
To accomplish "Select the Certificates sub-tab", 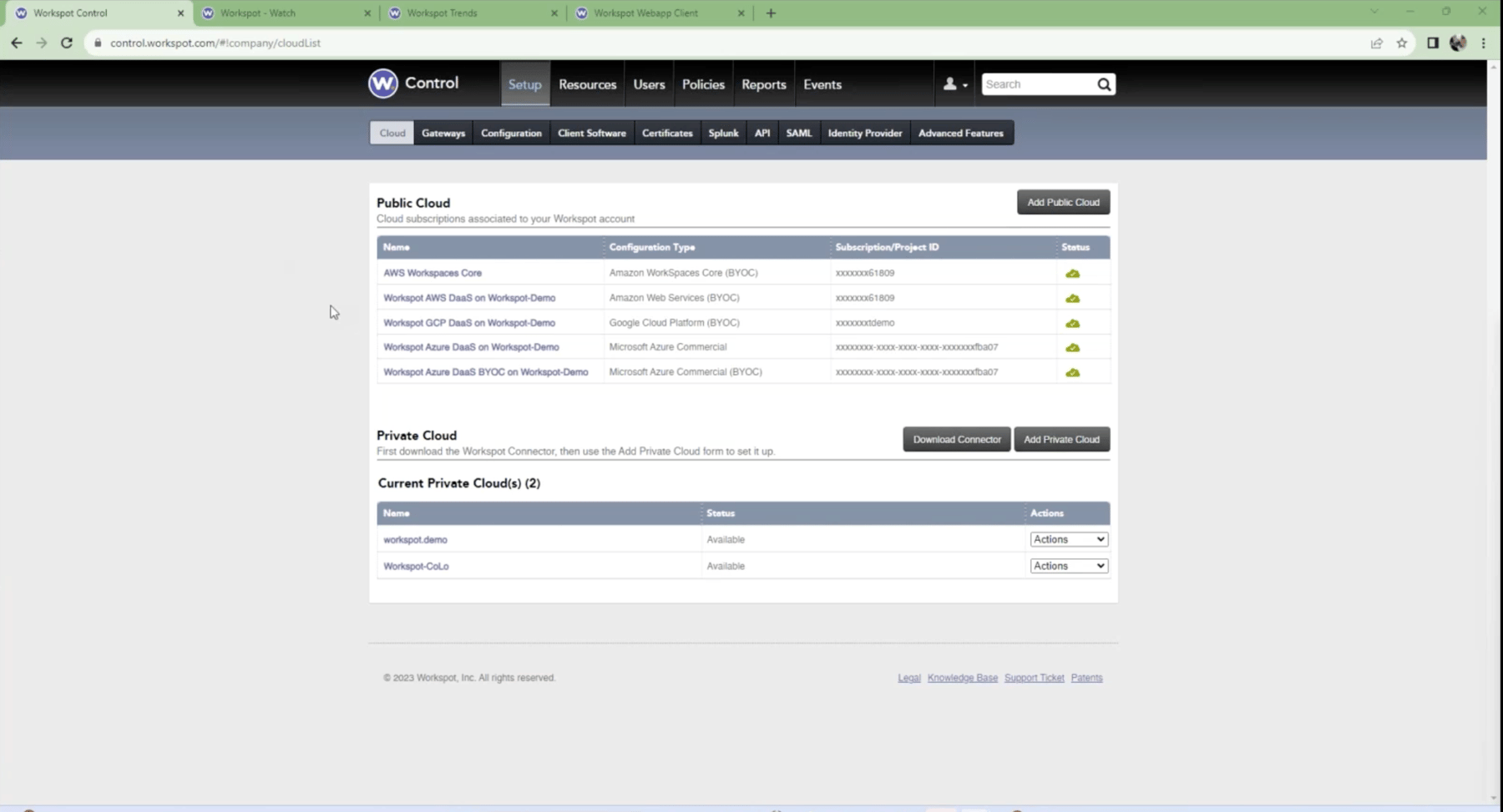I will click(667, 133).
